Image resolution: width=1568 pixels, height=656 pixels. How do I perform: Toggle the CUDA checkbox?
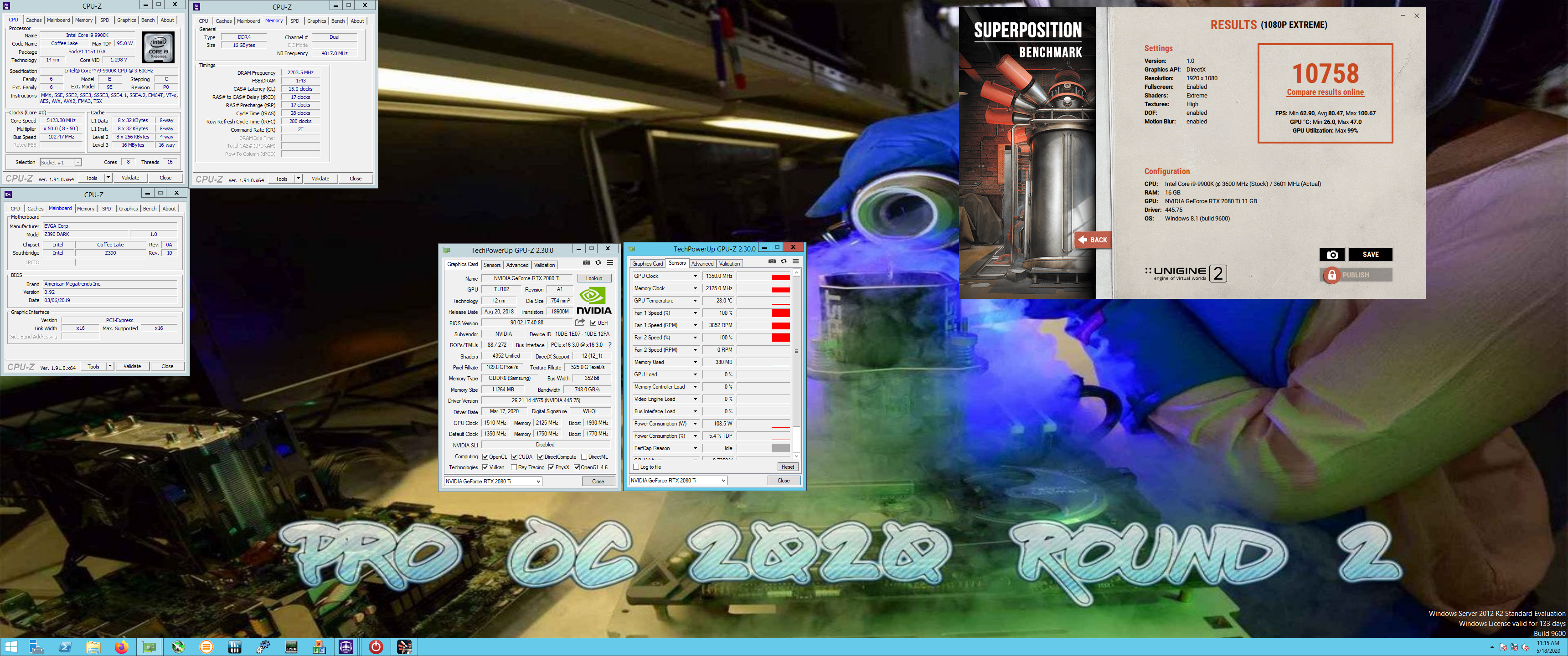(514, 457)
